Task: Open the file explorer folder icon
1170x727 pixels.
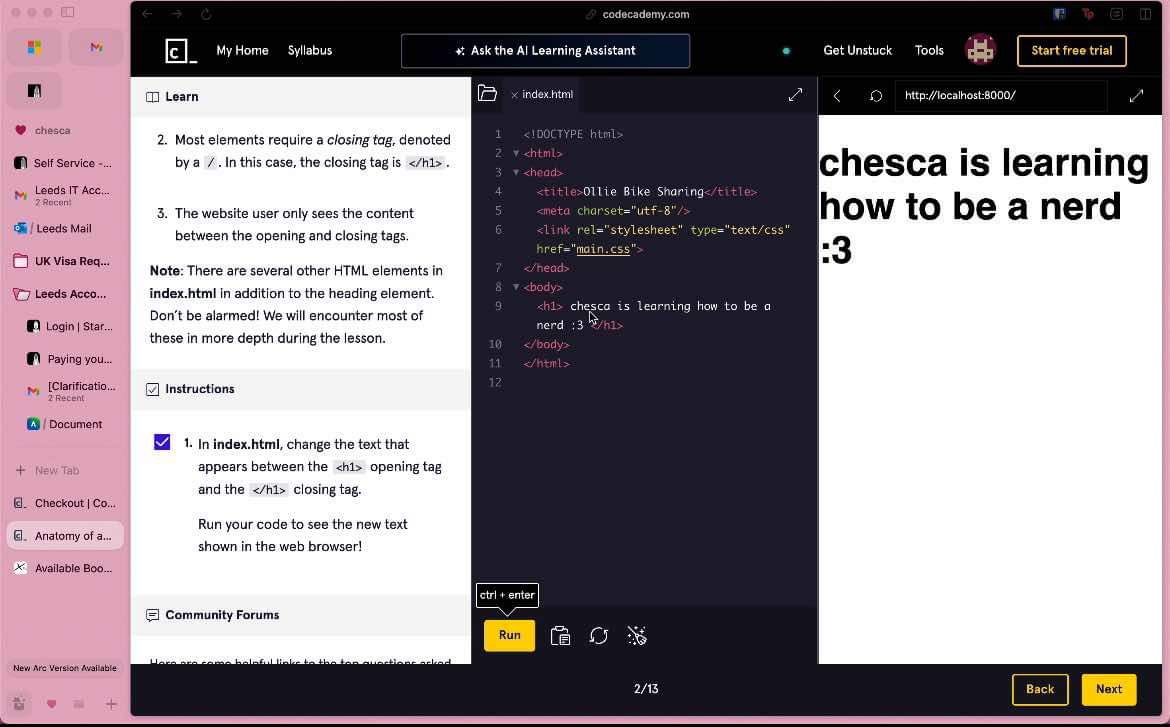Action: pyautogui.click(x=487, y=94)
